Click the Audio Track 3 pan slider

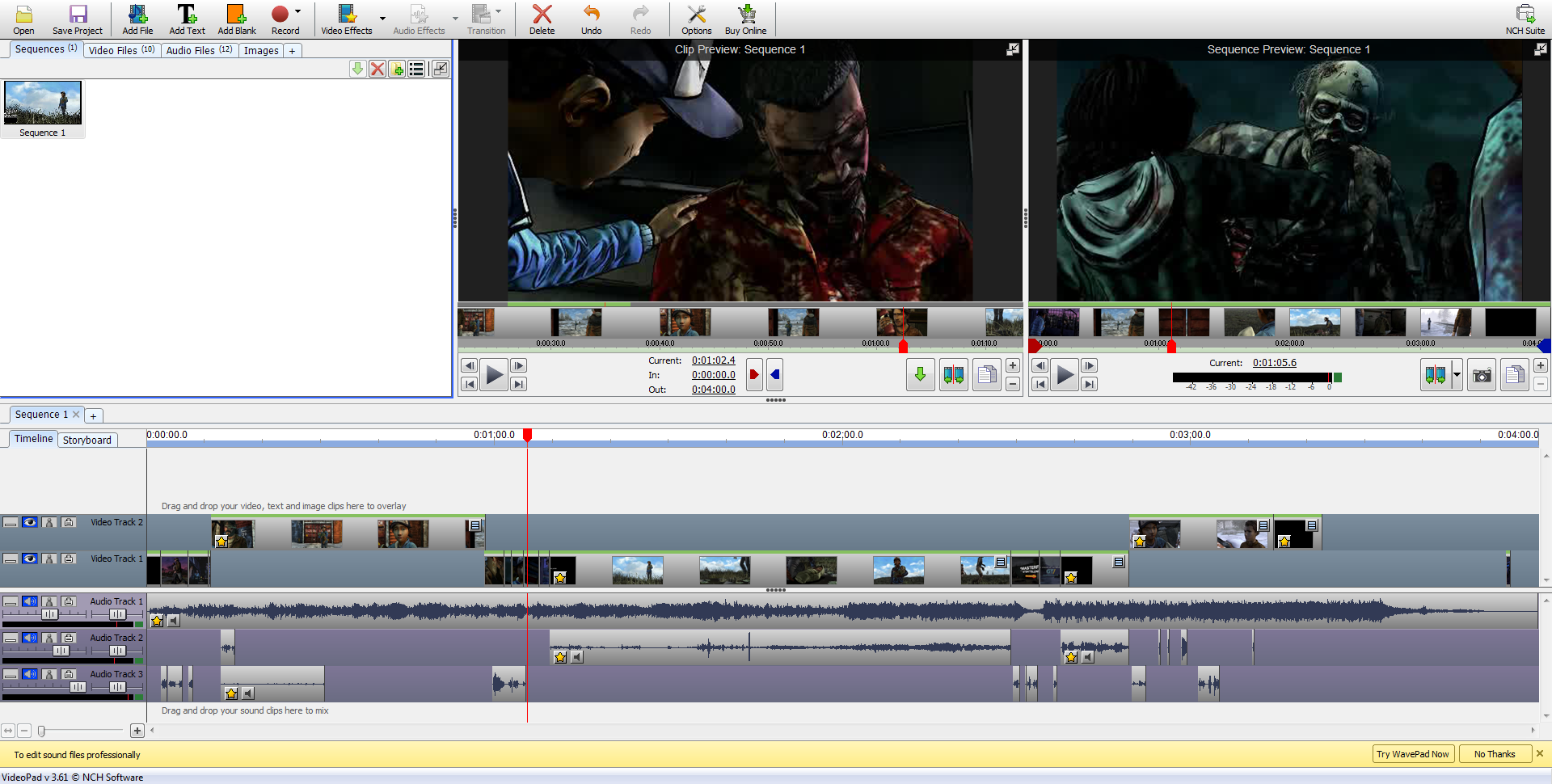(117, 687)
